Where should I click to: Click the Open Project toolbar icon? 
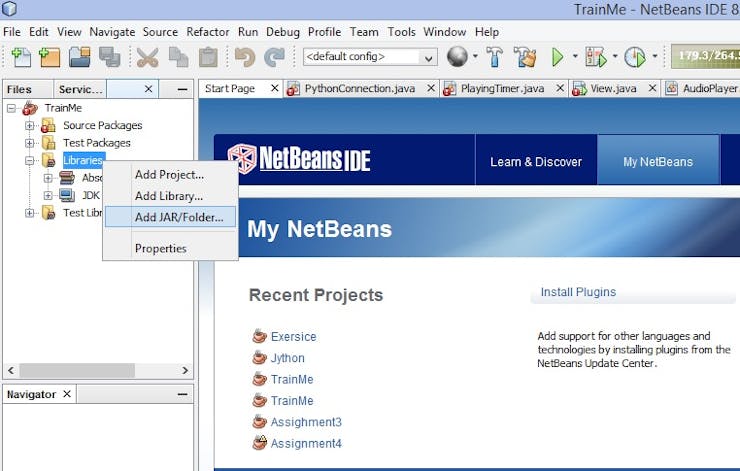pos(80,58)
